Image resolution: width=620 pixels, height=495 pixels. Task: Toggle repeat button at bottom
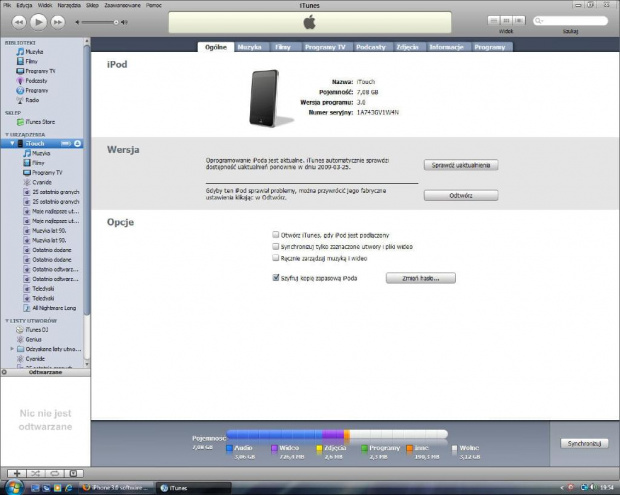[x=55, y=473]
